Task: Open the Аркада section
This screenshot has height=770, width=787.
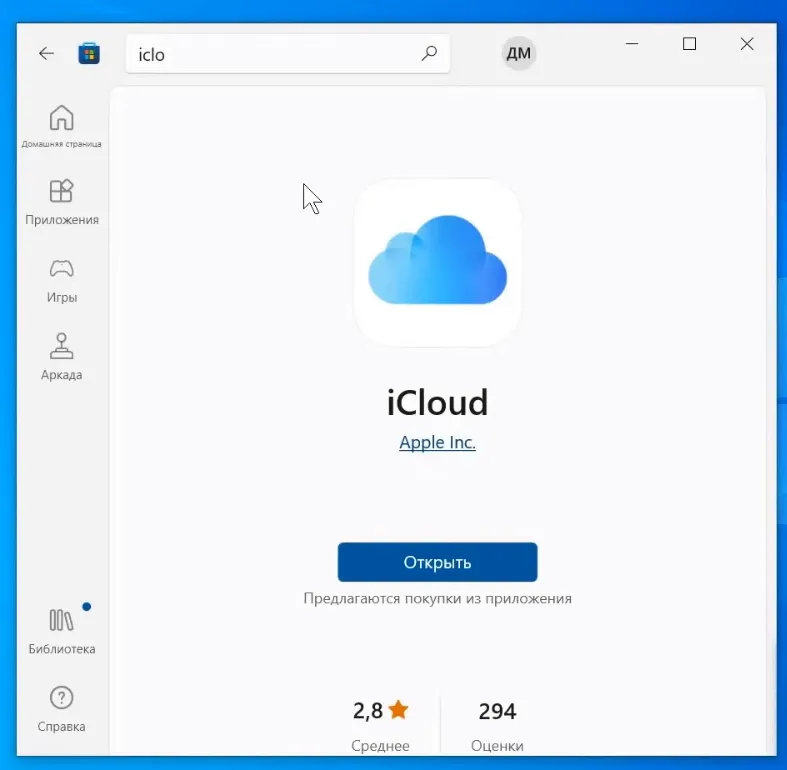Action: 61,357
